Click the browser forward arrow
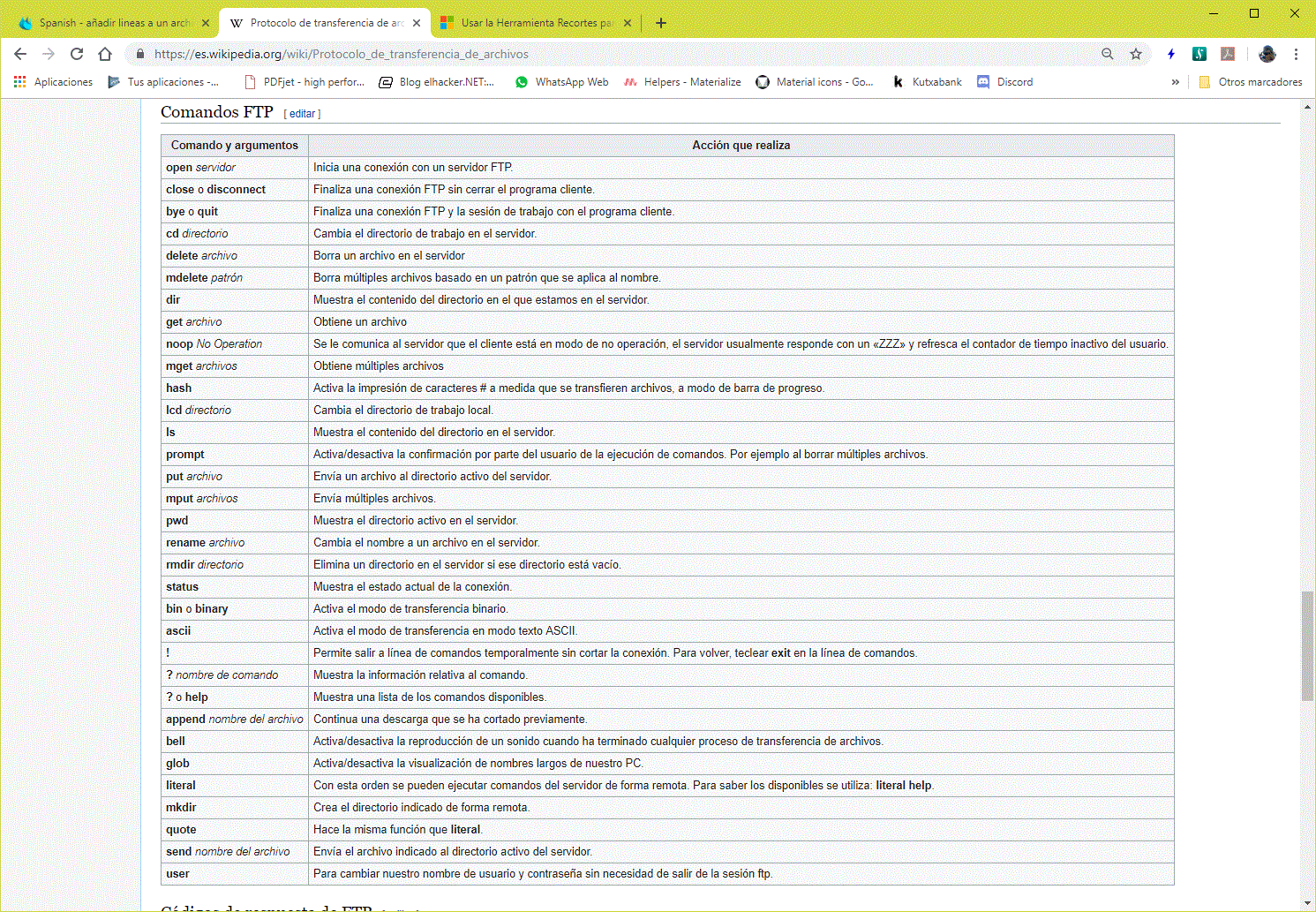 coord(49,54)
